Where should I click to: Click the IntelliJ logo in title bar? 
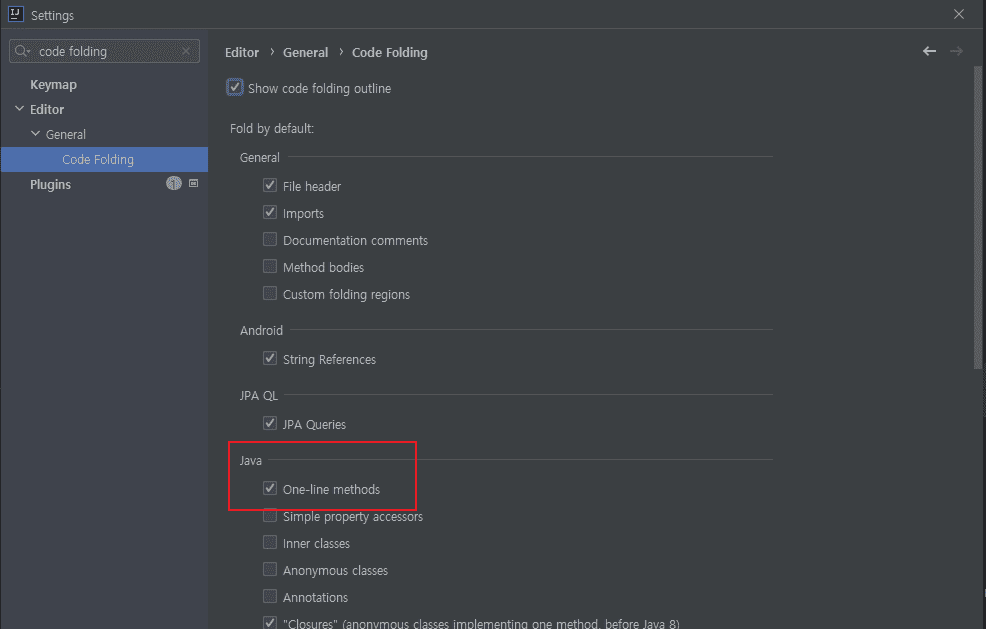15,15
